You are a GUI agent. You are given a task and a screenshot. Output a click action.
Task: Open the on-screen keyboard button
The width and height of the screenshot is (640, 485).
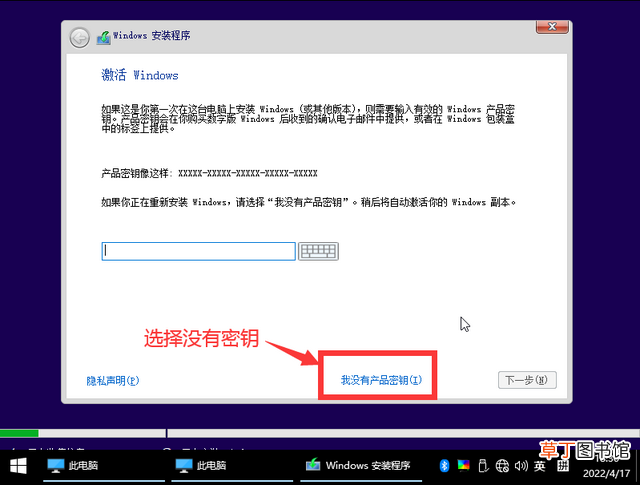pyautogui.click(x=318, y=251)
